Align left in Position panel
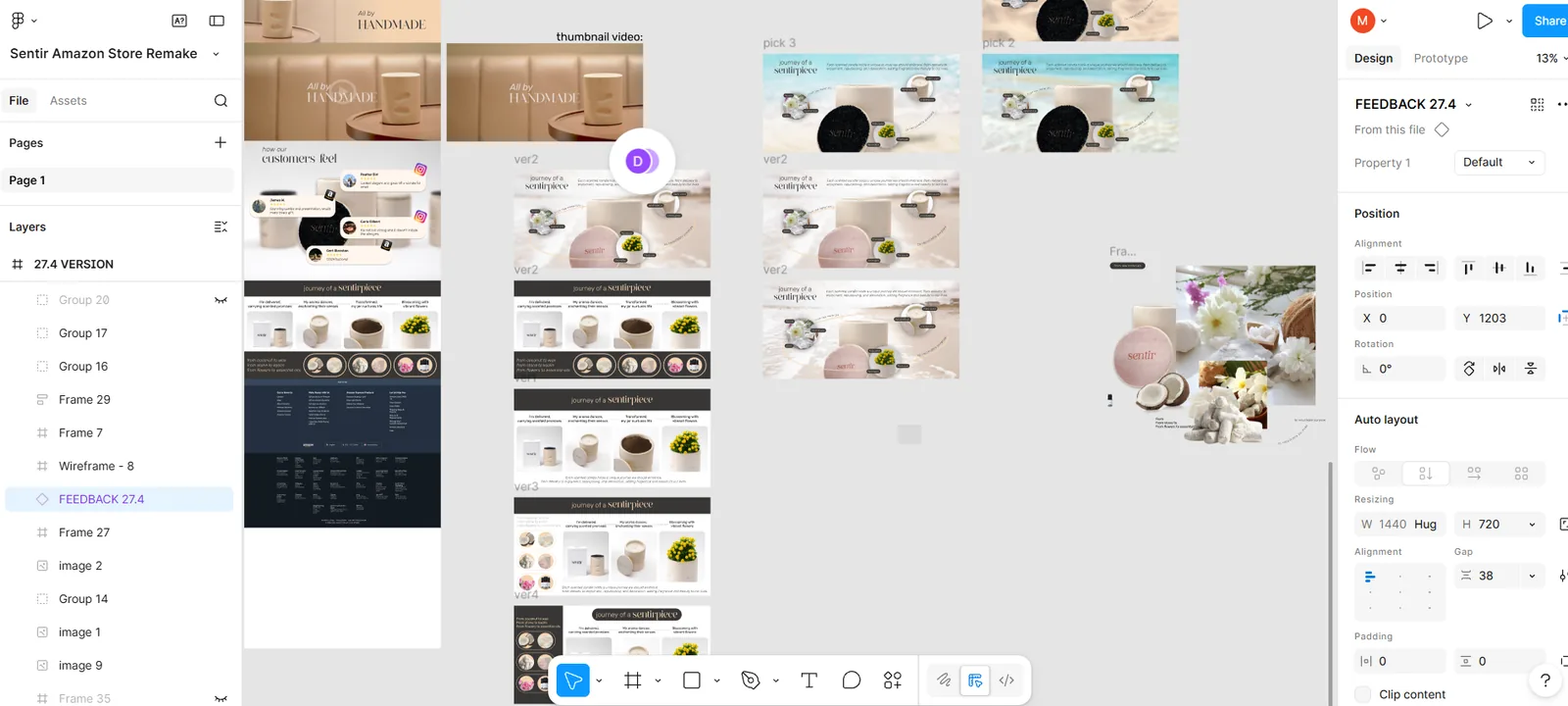Viewport: 1568px width, 706px height. [x=1369, y=268]
